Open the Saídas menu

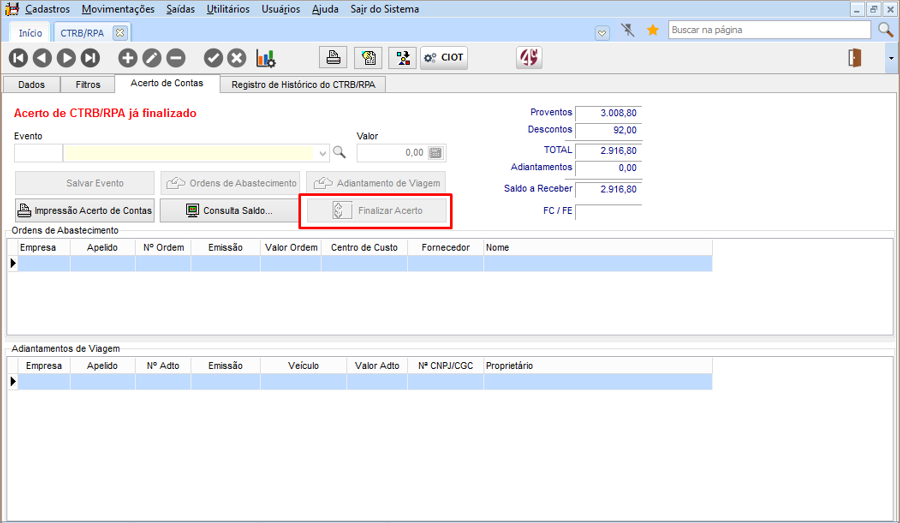180,9
